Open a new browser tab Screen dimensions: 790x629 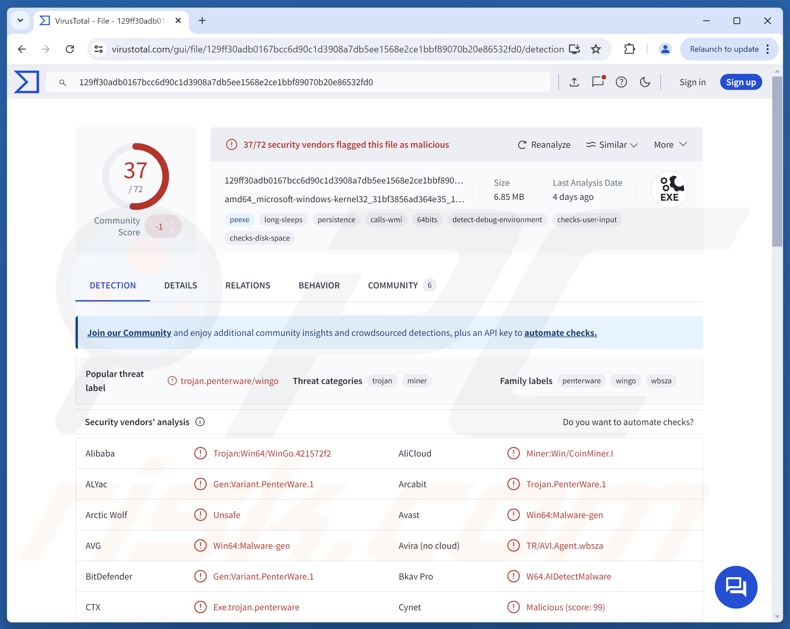tap(202, 21)
